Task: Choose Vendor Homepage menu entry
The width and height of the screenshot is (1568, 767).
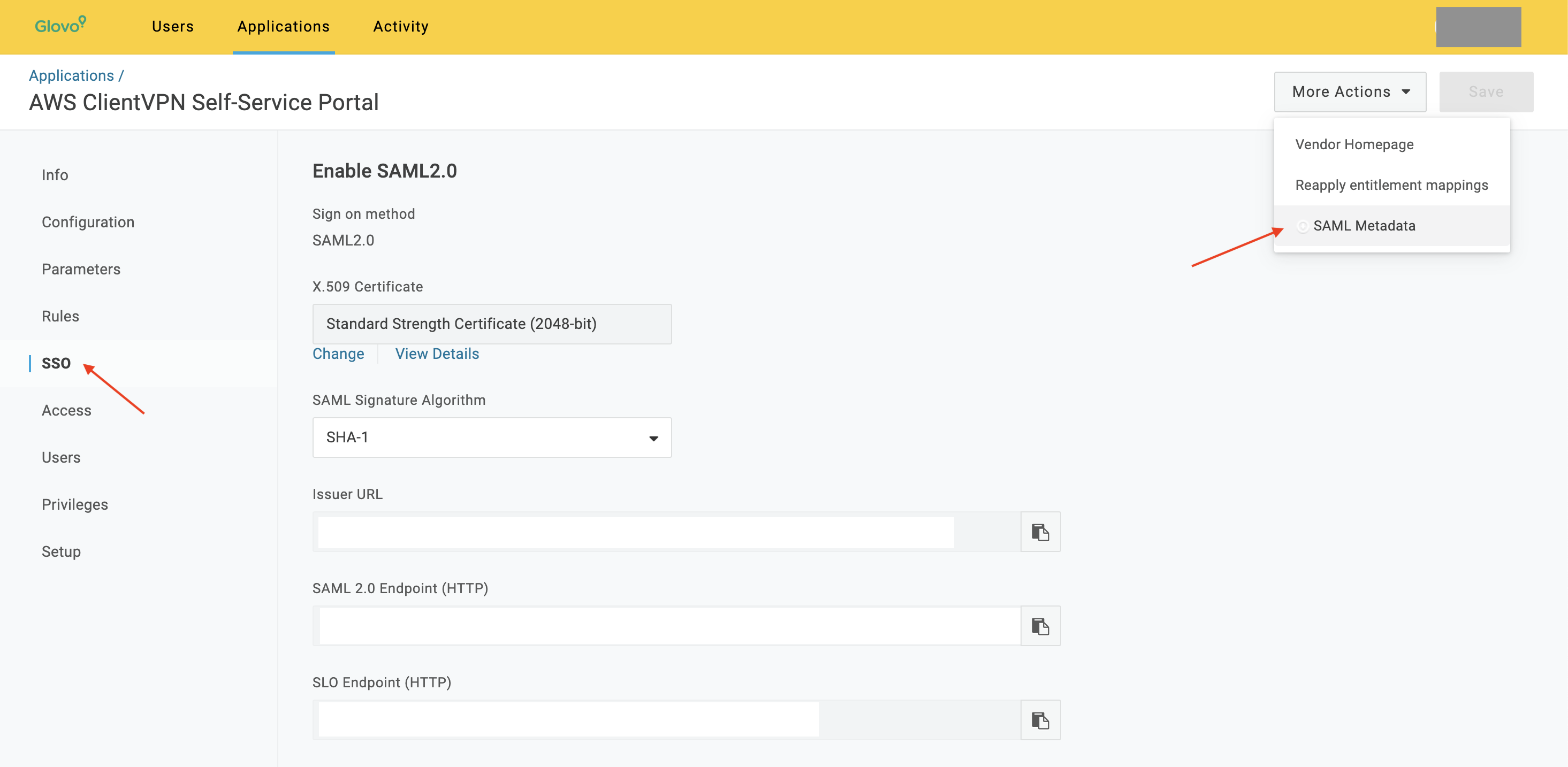Action: coord(1354,144)
